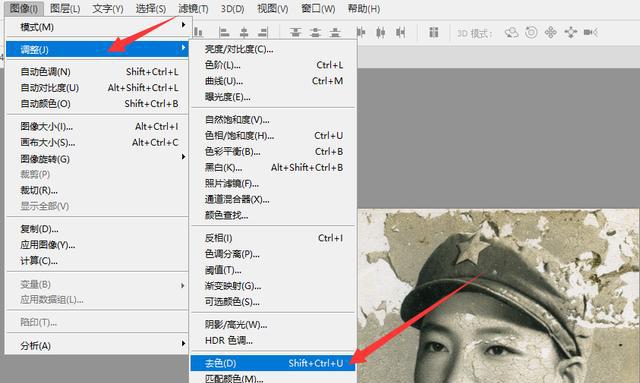Expand the 模式(M) submenu arrow
Image resolution: width=640 pixels, height=383 pixels.
point(183,25)
